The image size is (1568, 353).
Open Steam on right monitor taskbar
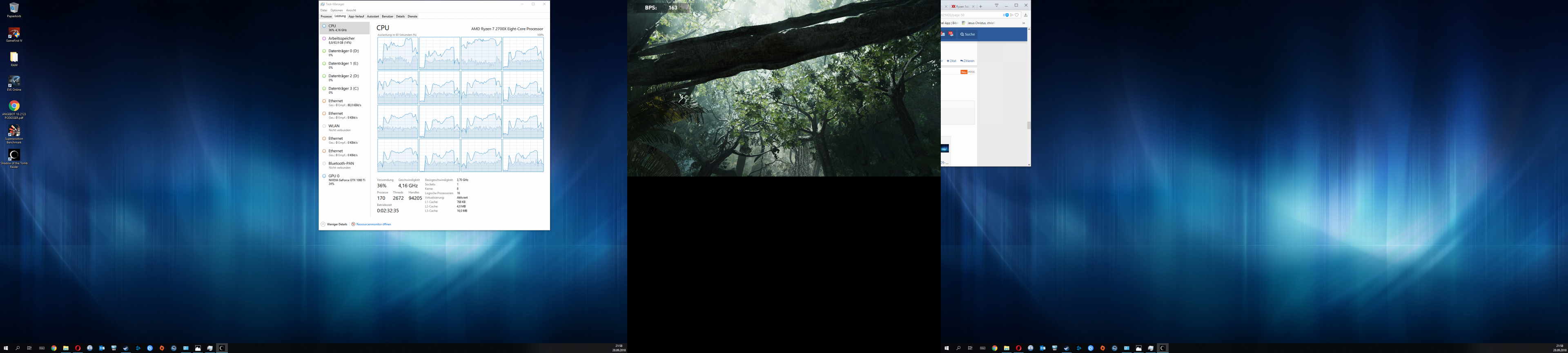click(x=1067, y=348)
